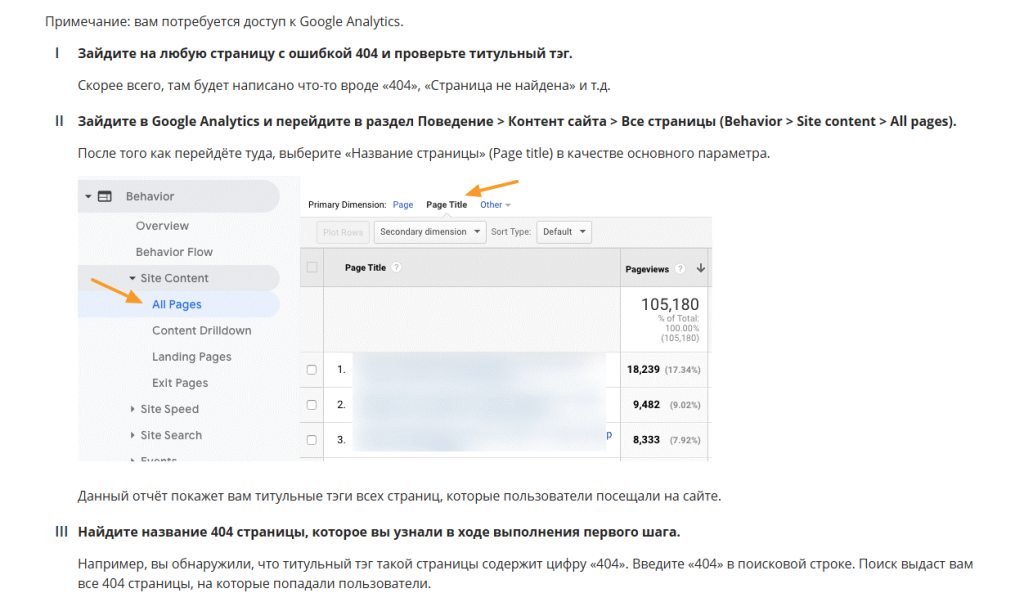The width and height of the screenshot is (1024, 602).
Task: Check the checkbox for row 1
Action: coord(312,369)
